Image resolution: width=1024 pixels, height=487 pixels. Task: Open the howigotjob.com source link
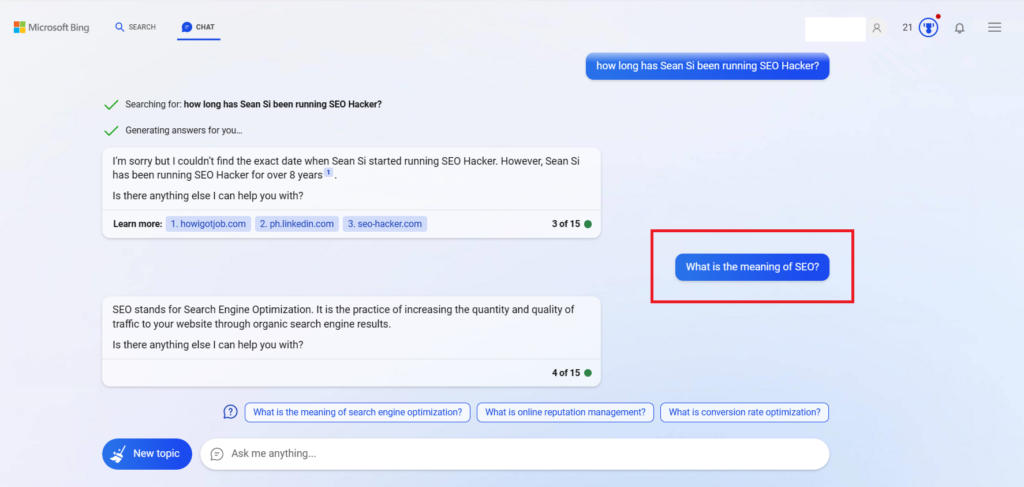click(208, 224)
